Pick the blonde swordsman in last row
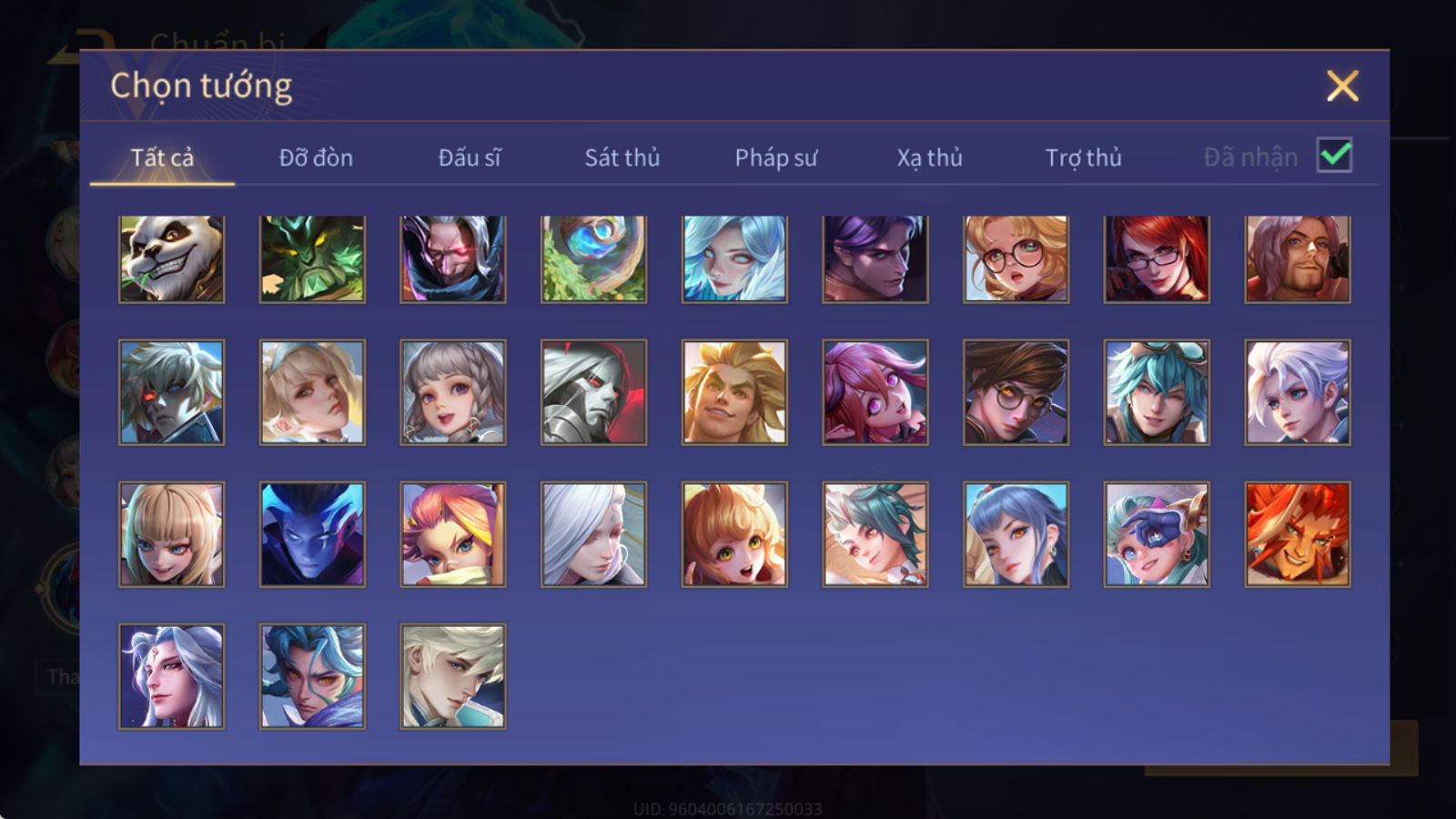1456x819 pixels. click(x=453, y=676)
